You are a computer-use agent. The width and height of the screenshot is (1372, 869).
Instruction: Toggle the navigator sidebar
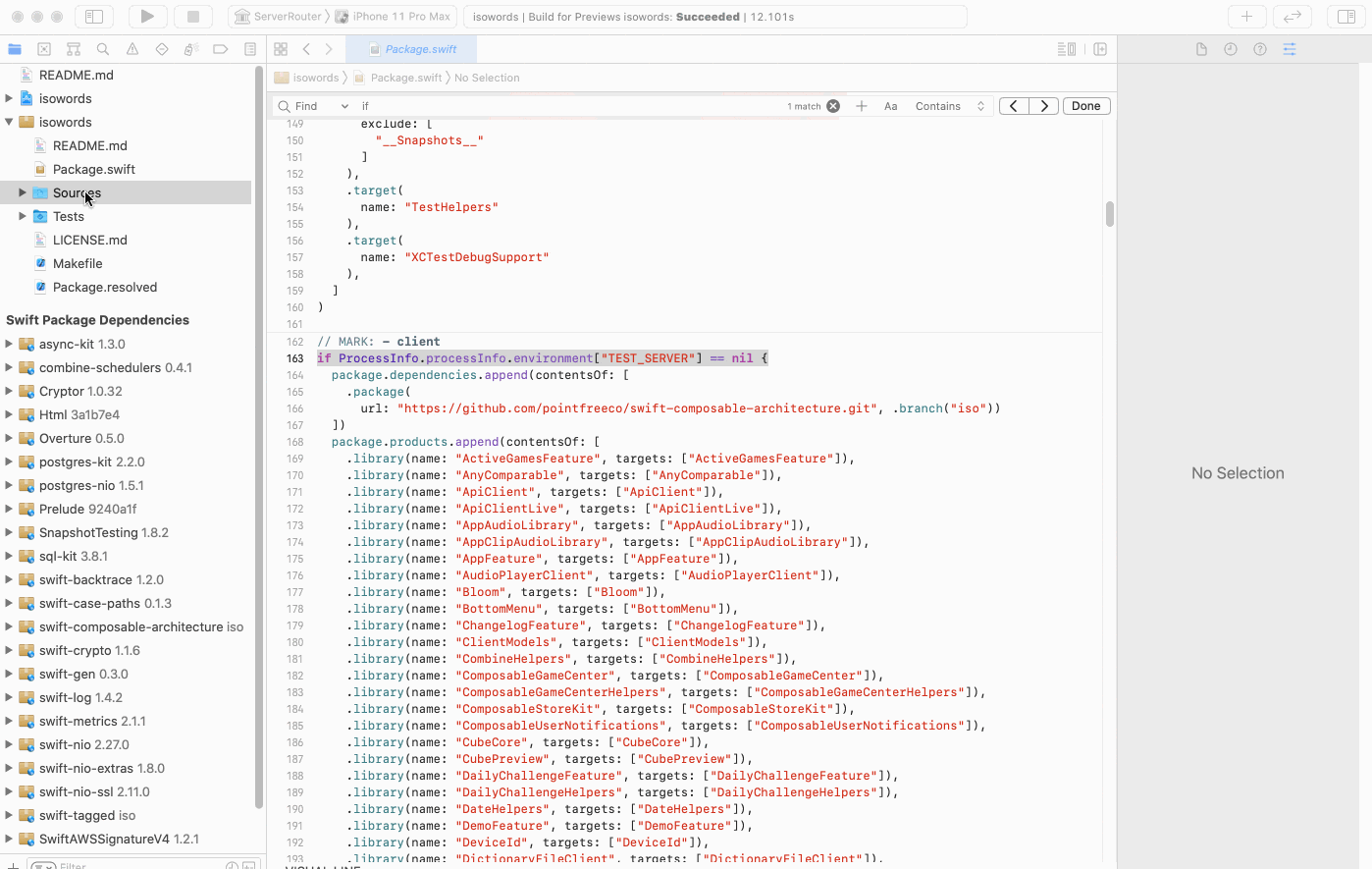click(94, 17)
